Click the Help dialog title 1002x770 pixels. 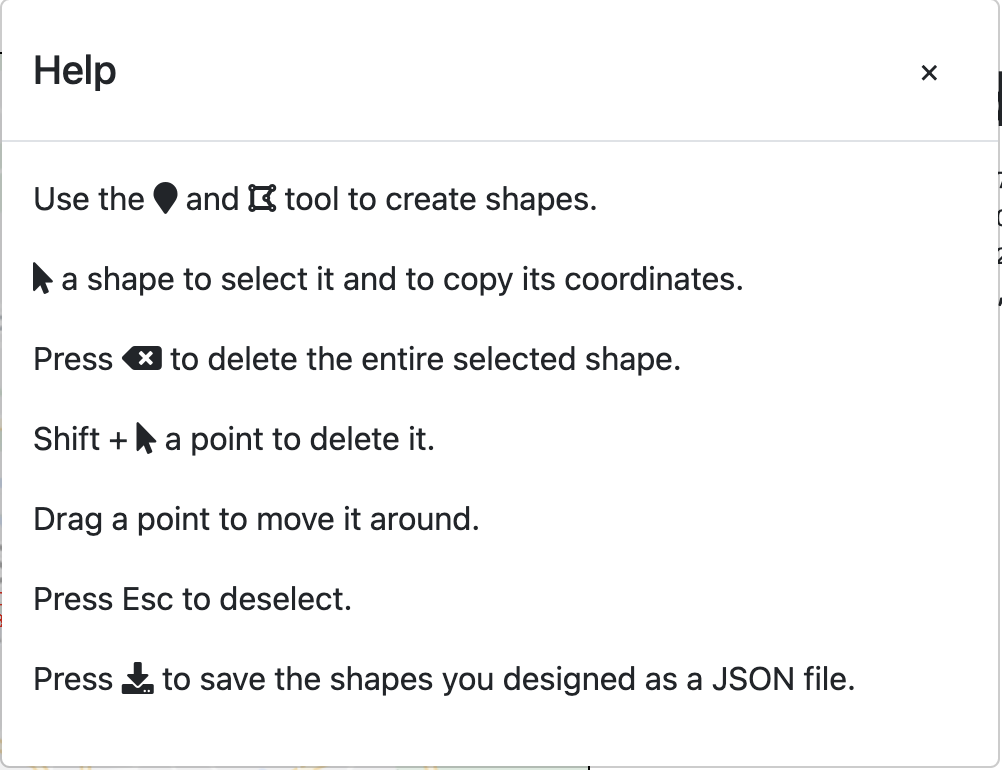75,71
